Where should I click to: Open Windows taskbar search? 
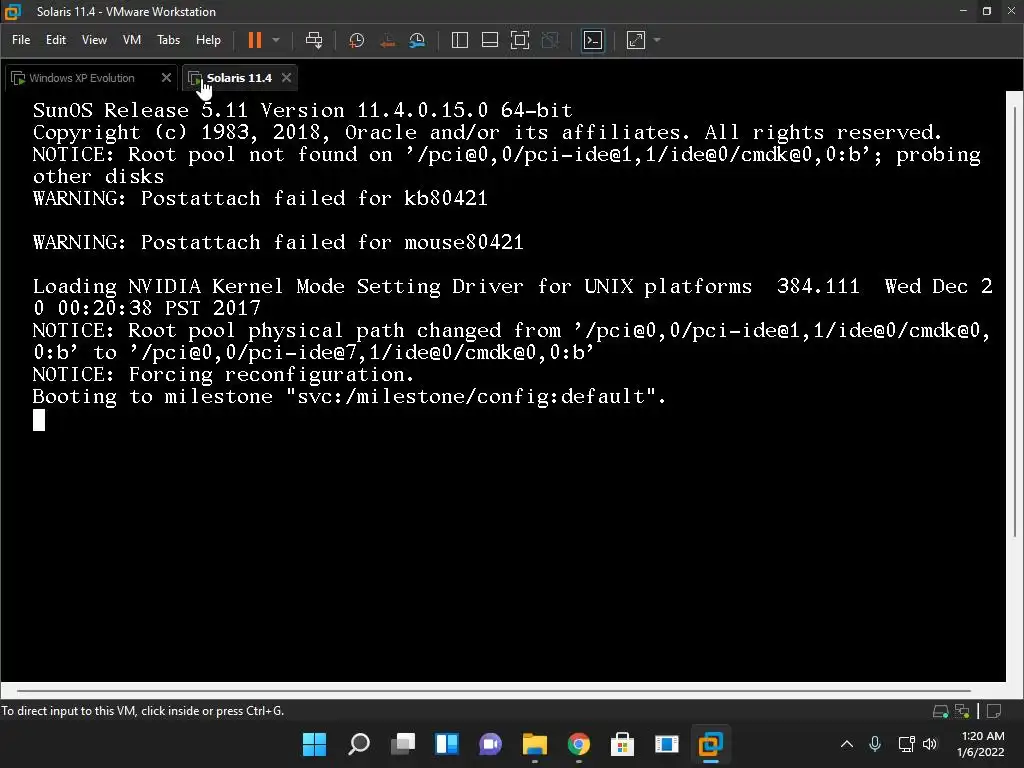tap(359, 744)
